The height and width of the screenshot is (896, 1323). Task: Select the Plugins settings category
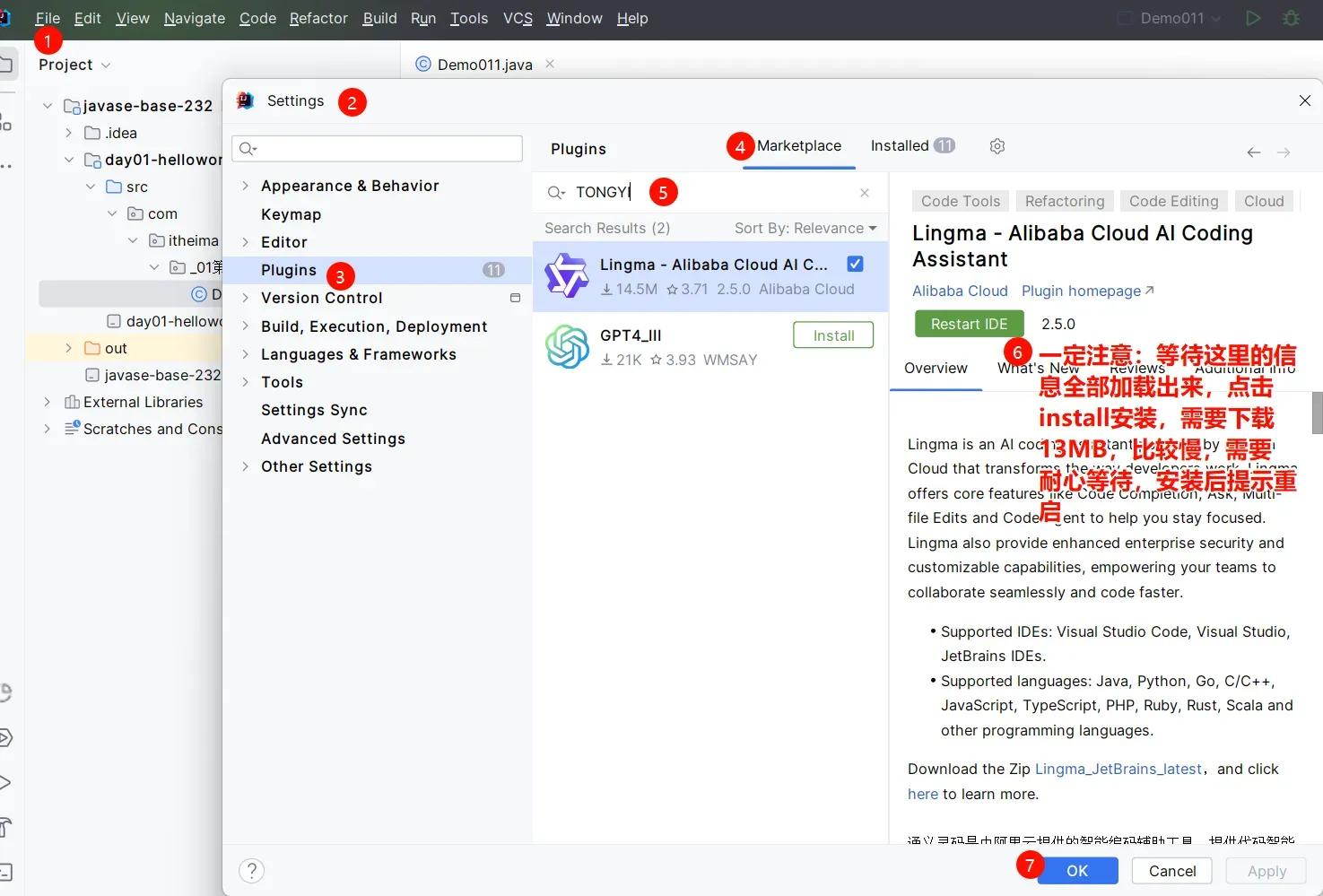(377, 270)
